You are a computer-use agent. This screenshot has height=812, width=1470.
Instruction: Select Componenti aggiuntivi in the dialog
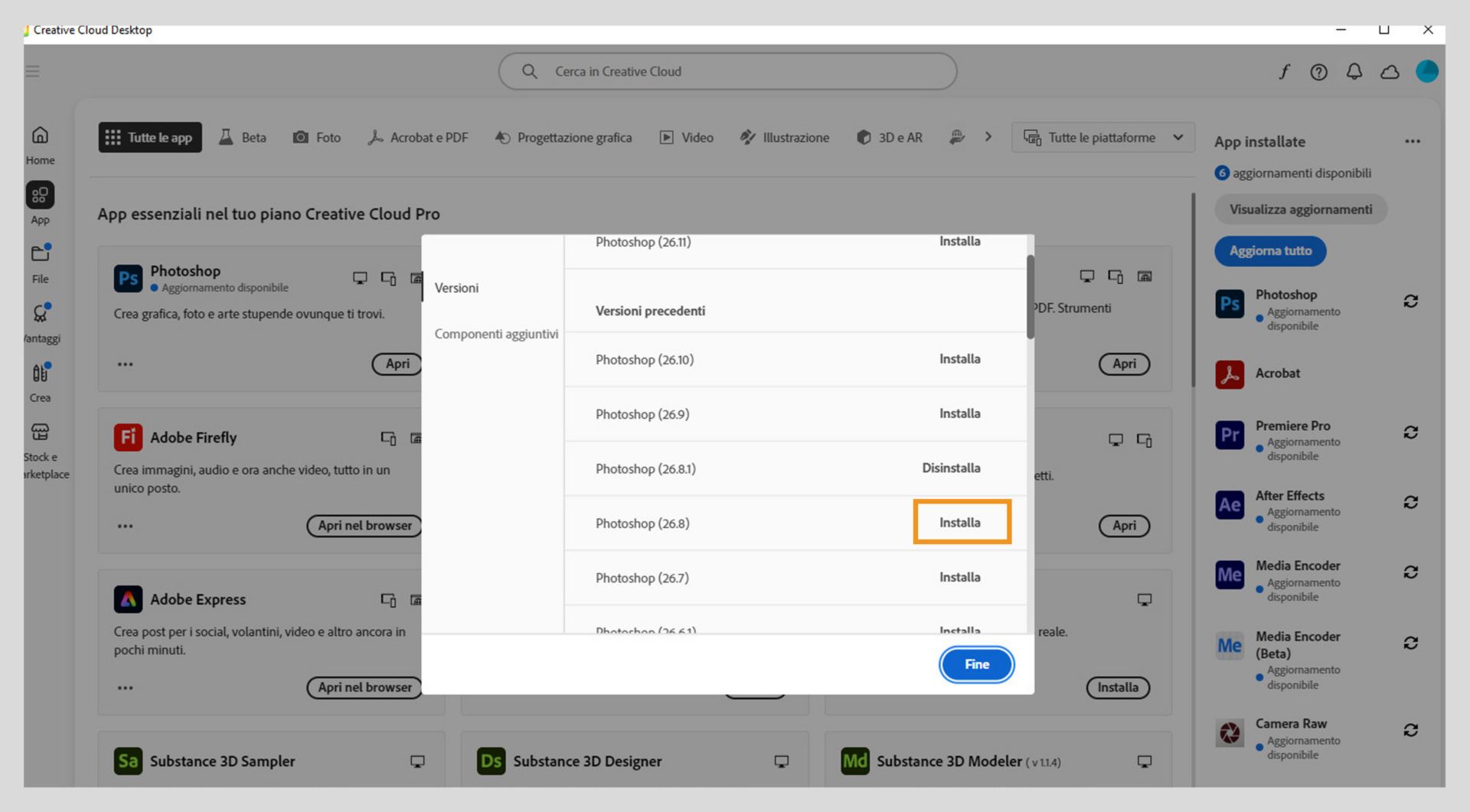click(x=496, y=334)
